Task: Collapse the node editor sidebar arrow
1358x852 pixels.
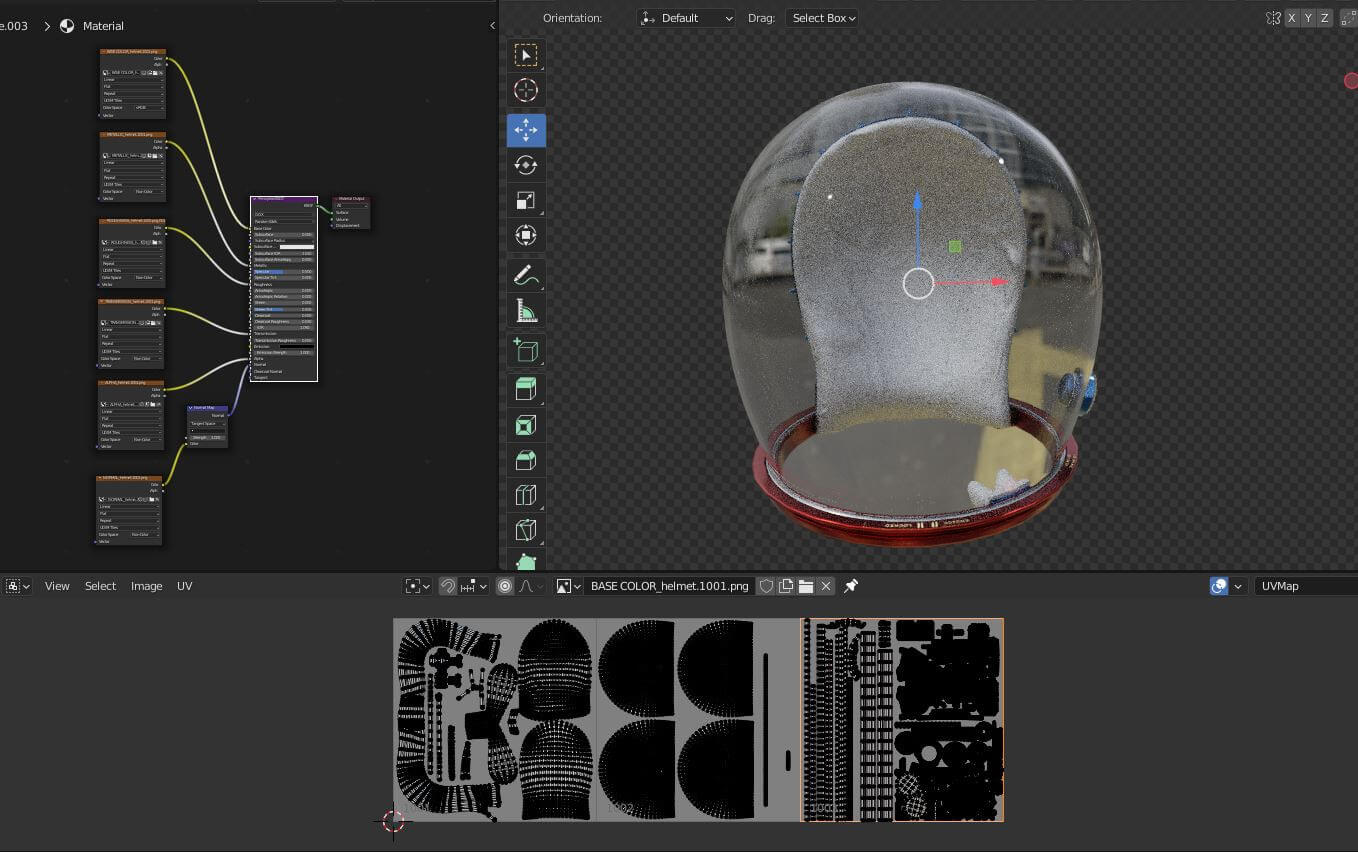Action: coord(492,26)
